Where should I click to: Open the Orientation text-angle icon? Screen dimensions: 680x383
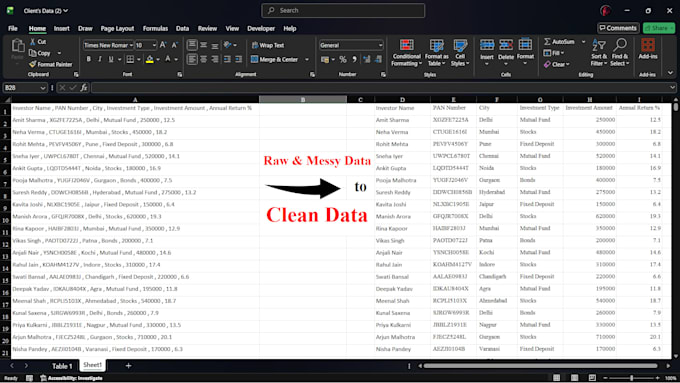click(228, 45)
